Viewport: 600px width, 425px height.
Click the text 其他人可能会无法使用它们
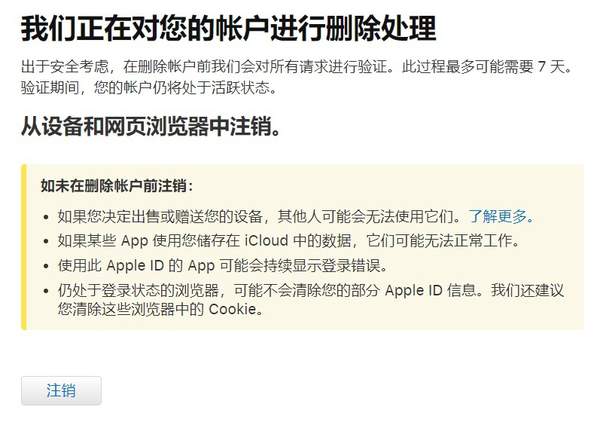coord(370,217)
